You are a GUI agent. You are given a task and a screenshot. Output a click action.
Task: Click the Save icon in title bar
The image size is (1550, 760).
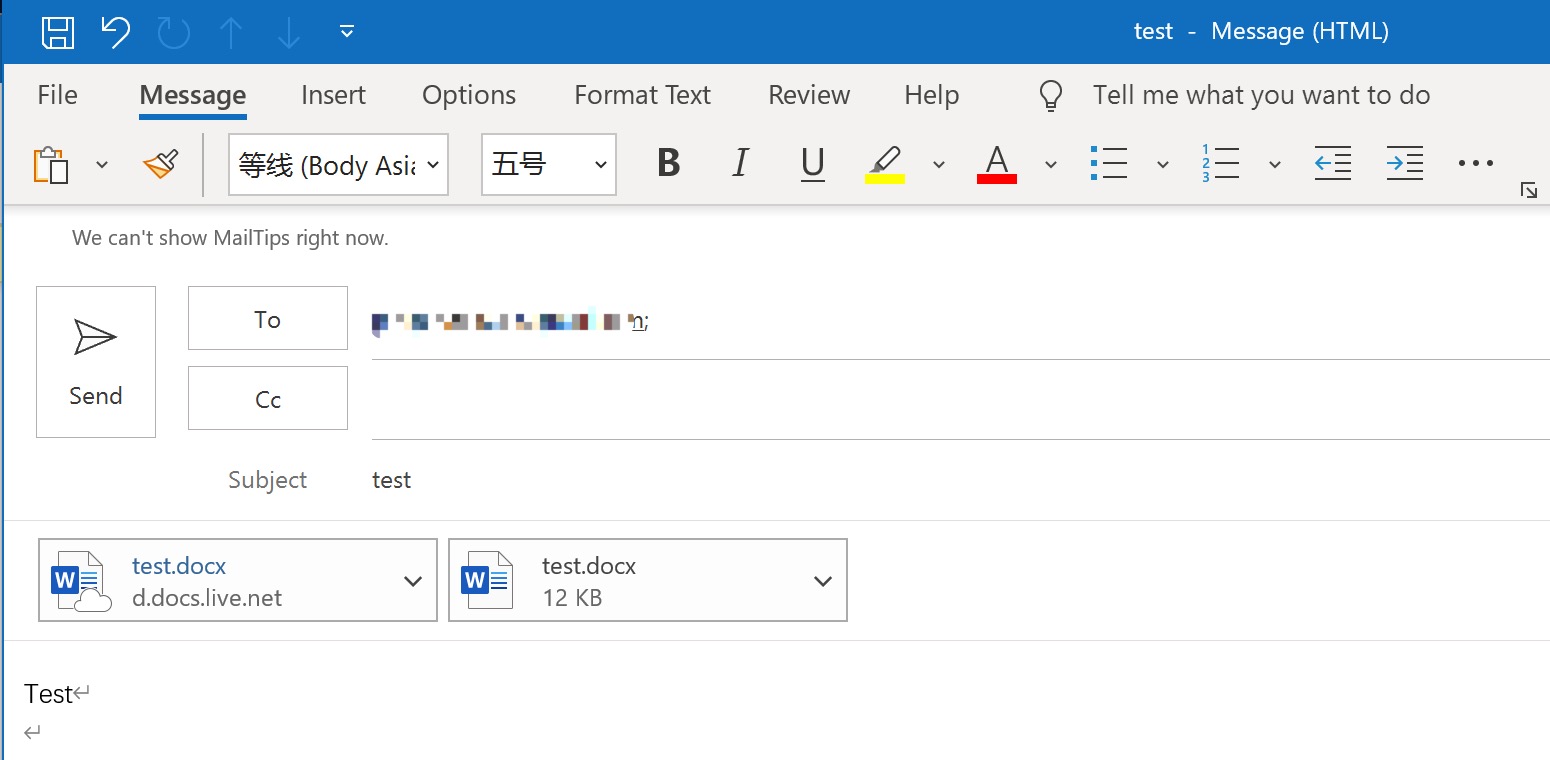point(58,32)
